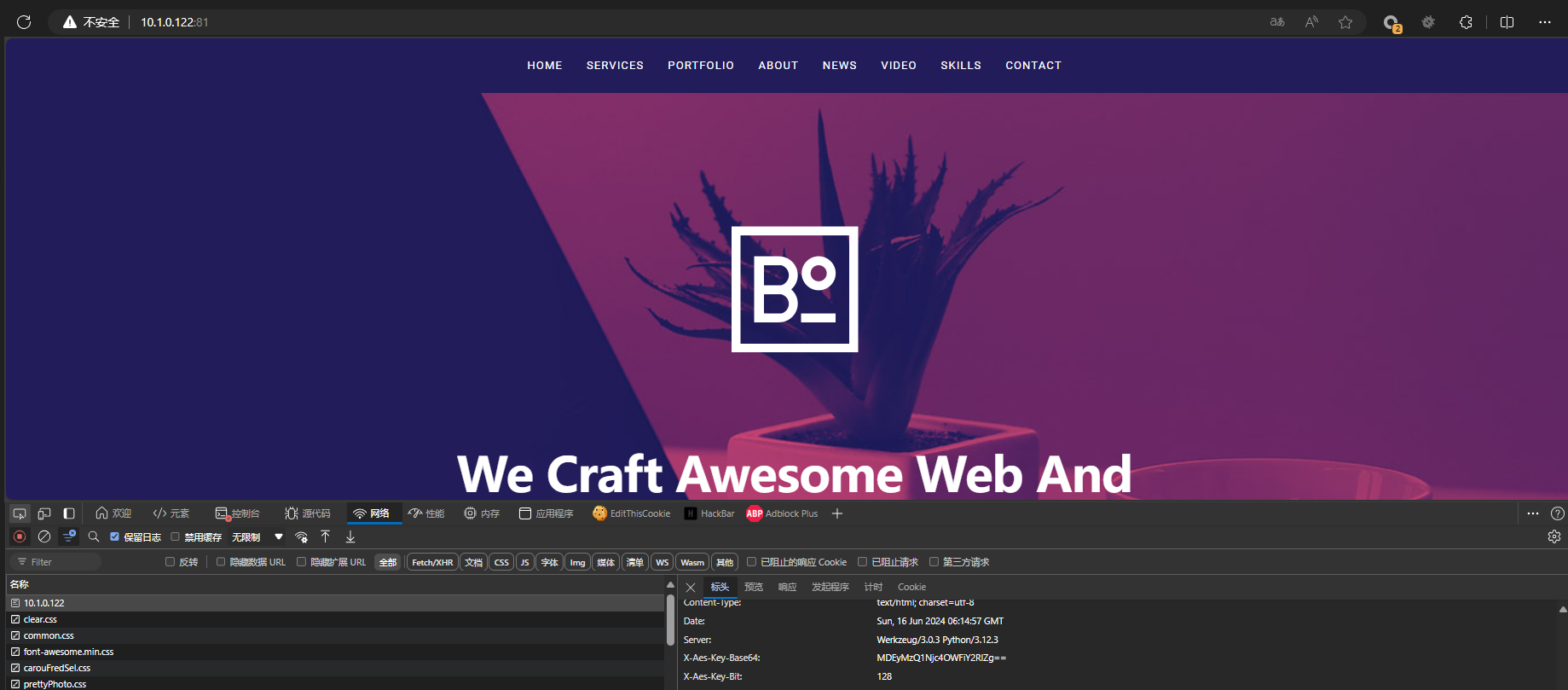Toggle the network filter bar icon

click(69, 536)
